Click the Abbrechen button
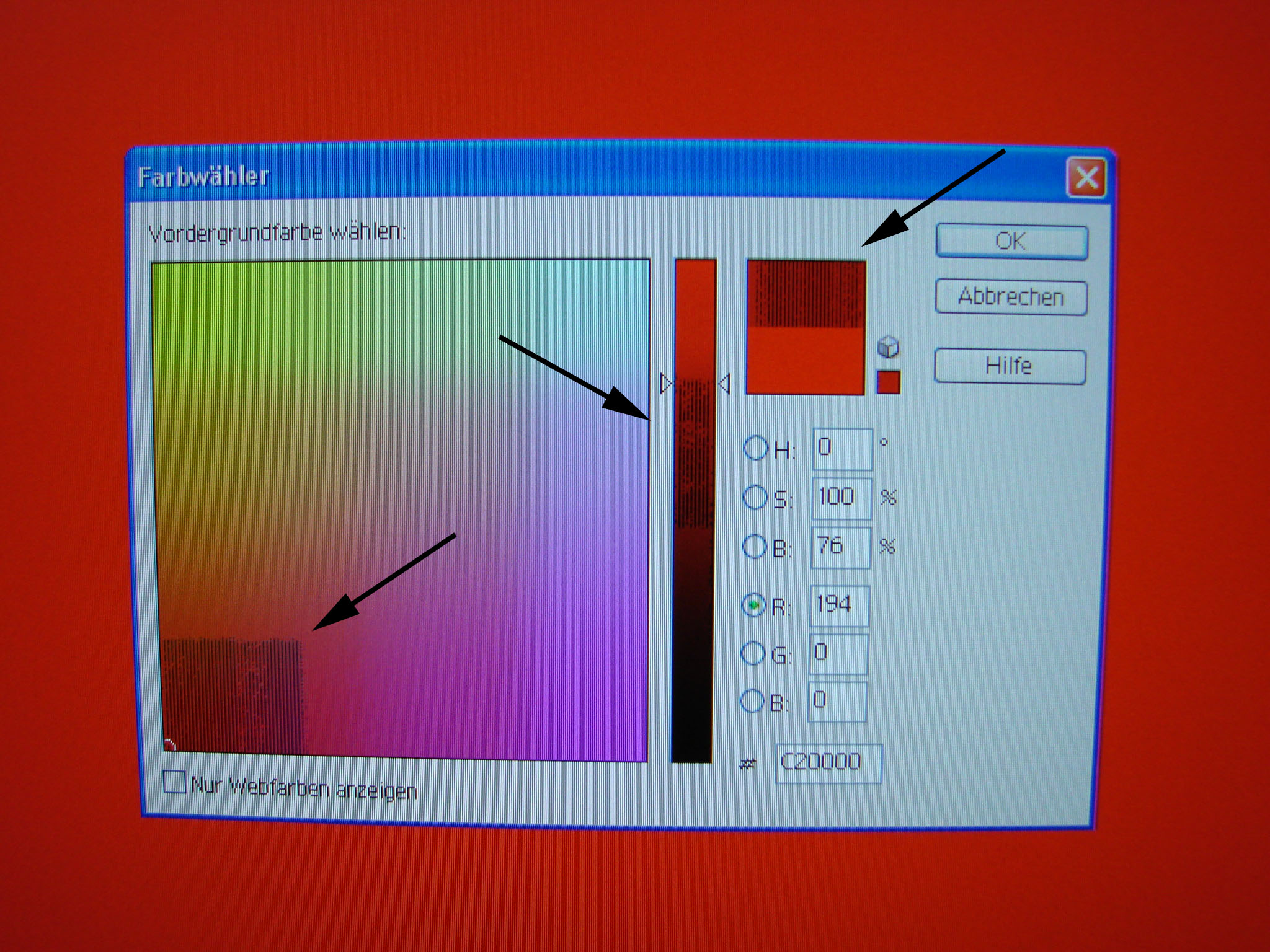 pos(1011,297)
